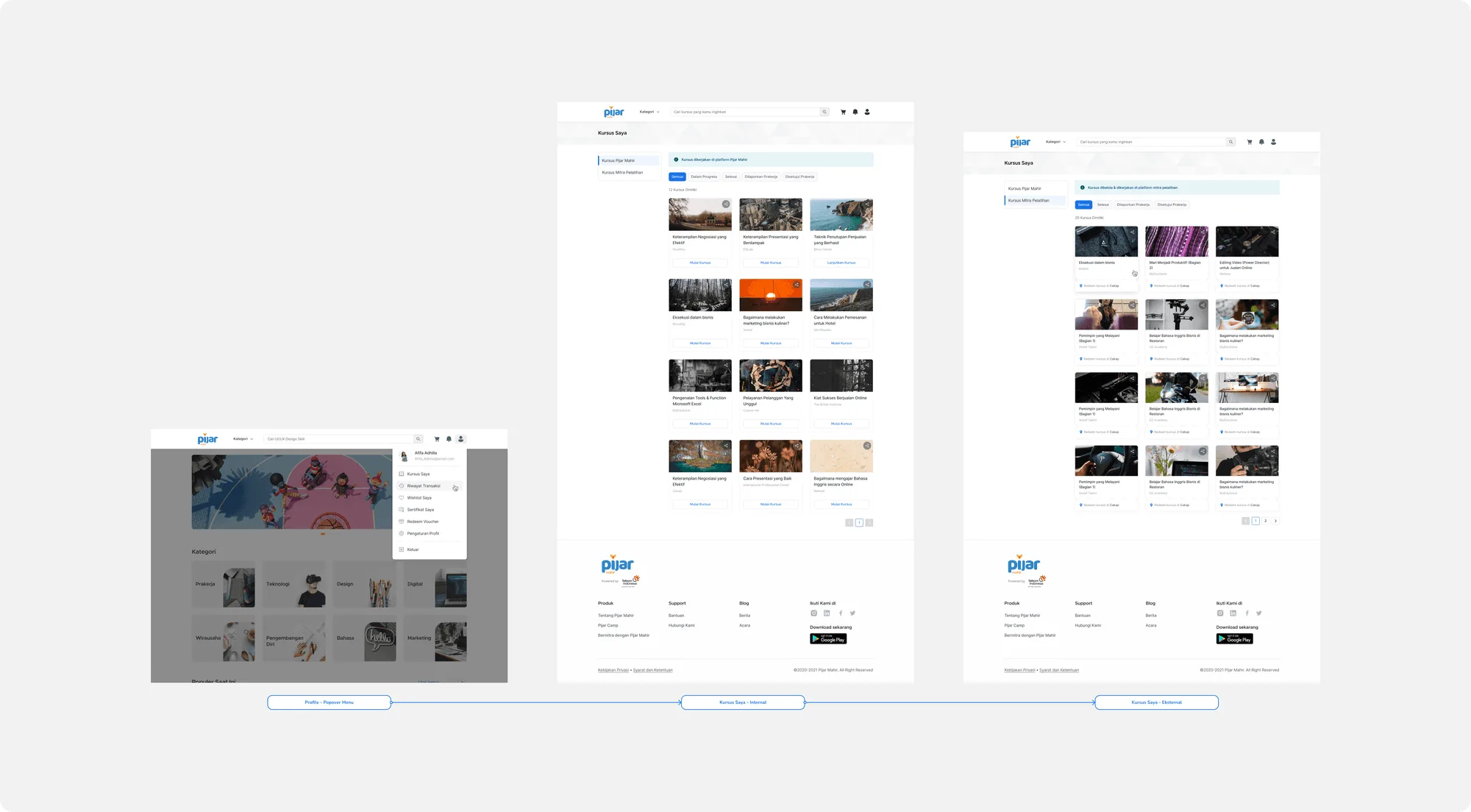Viewport: 1471px width, 812px height.
Task: Share the 'Teknik Penutupan Penjualan yang Berhasil' course
Action: (867, 204)
